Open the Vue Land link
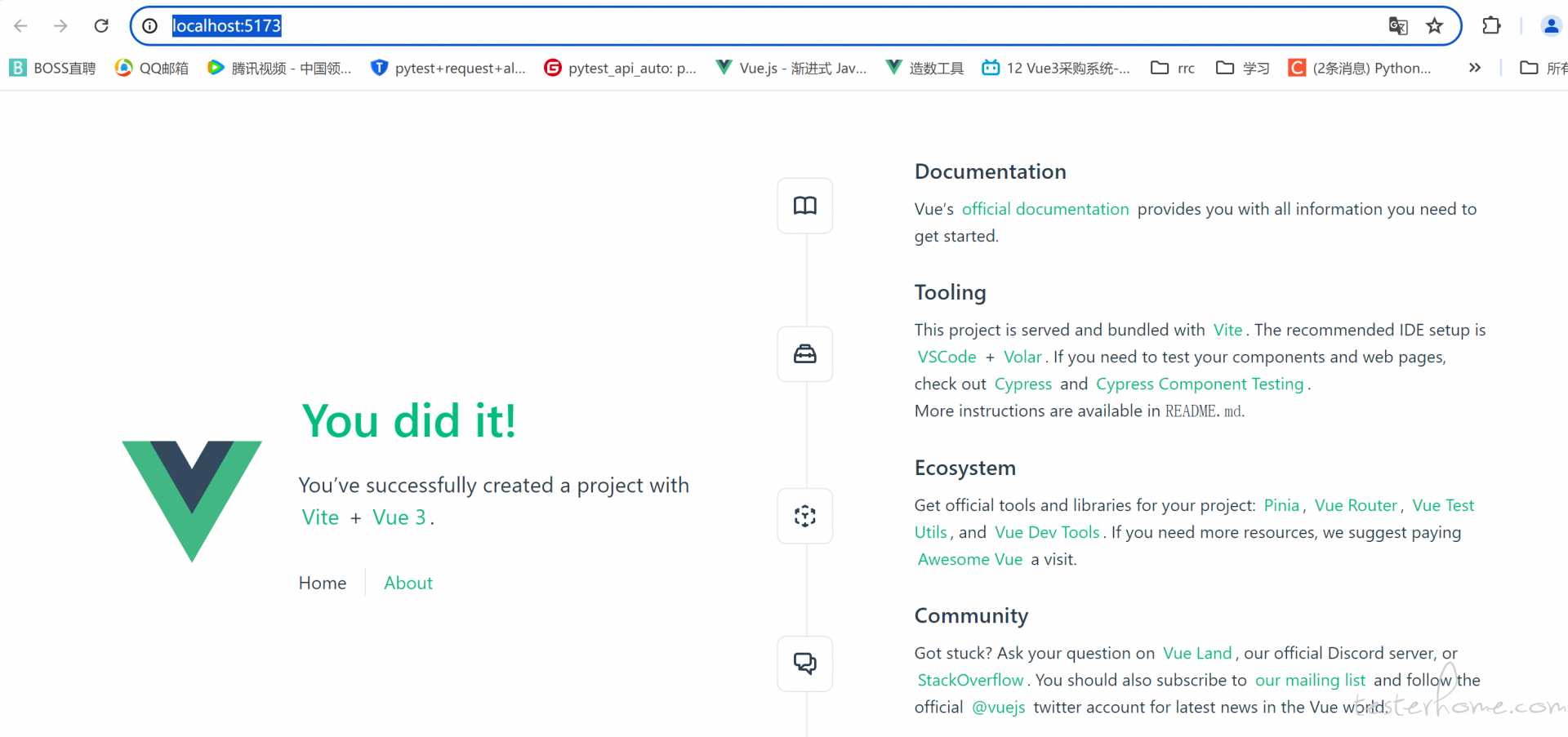 click(1197, 653)
